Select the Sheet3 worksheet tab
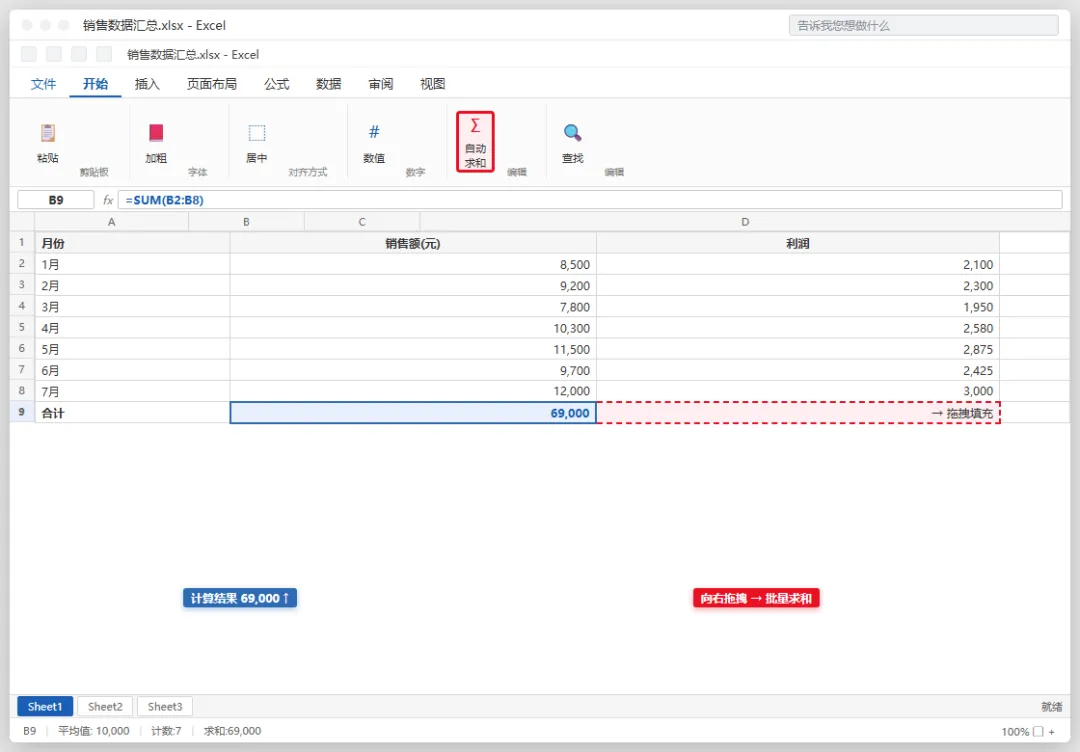The height and width of the screenshot is (752, 1080). click(x=165, y=707)
